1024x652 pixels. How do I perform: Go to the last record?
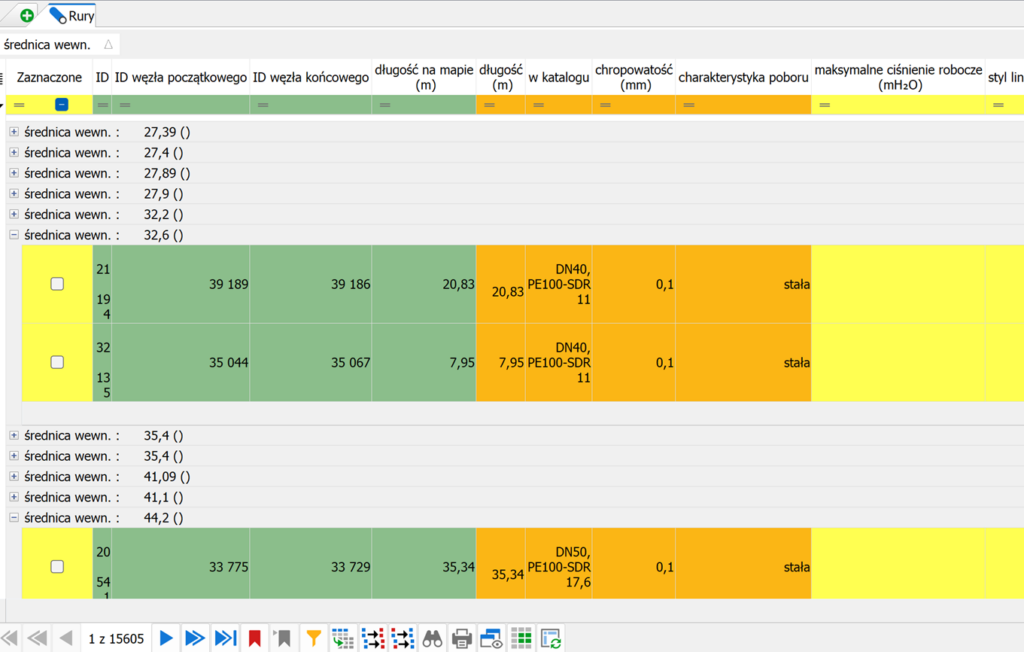(x=226, y=638)
